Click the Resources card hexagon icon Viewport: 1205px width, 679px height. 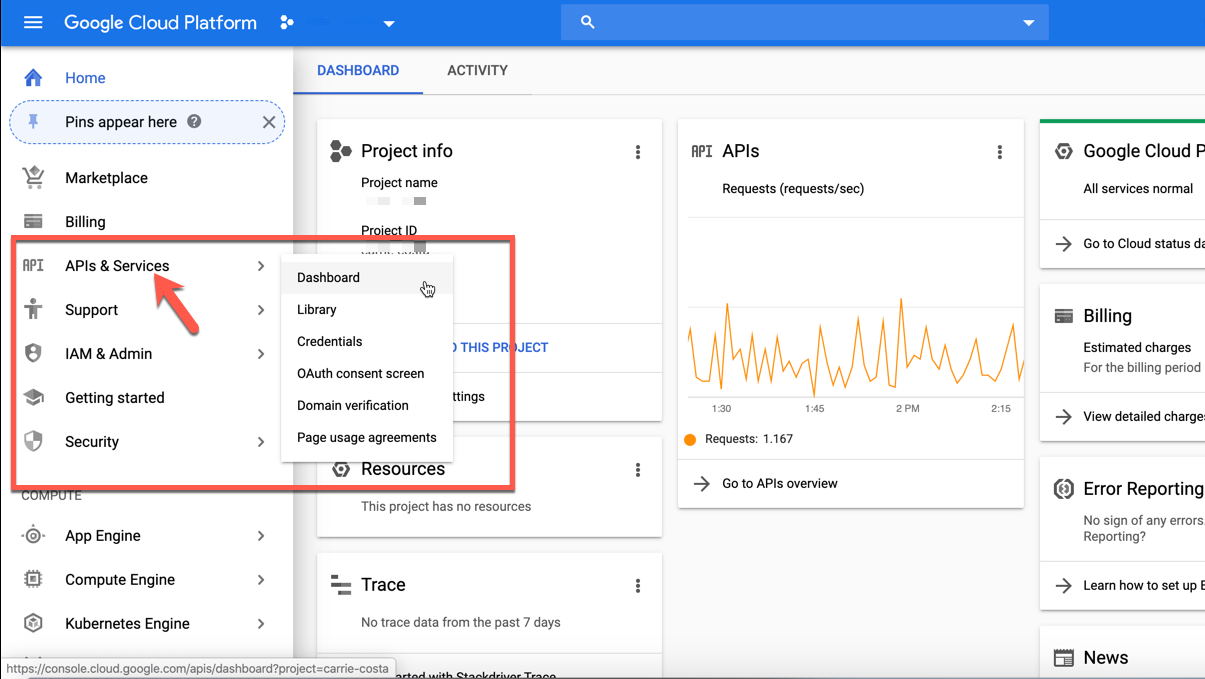point(341,469)
